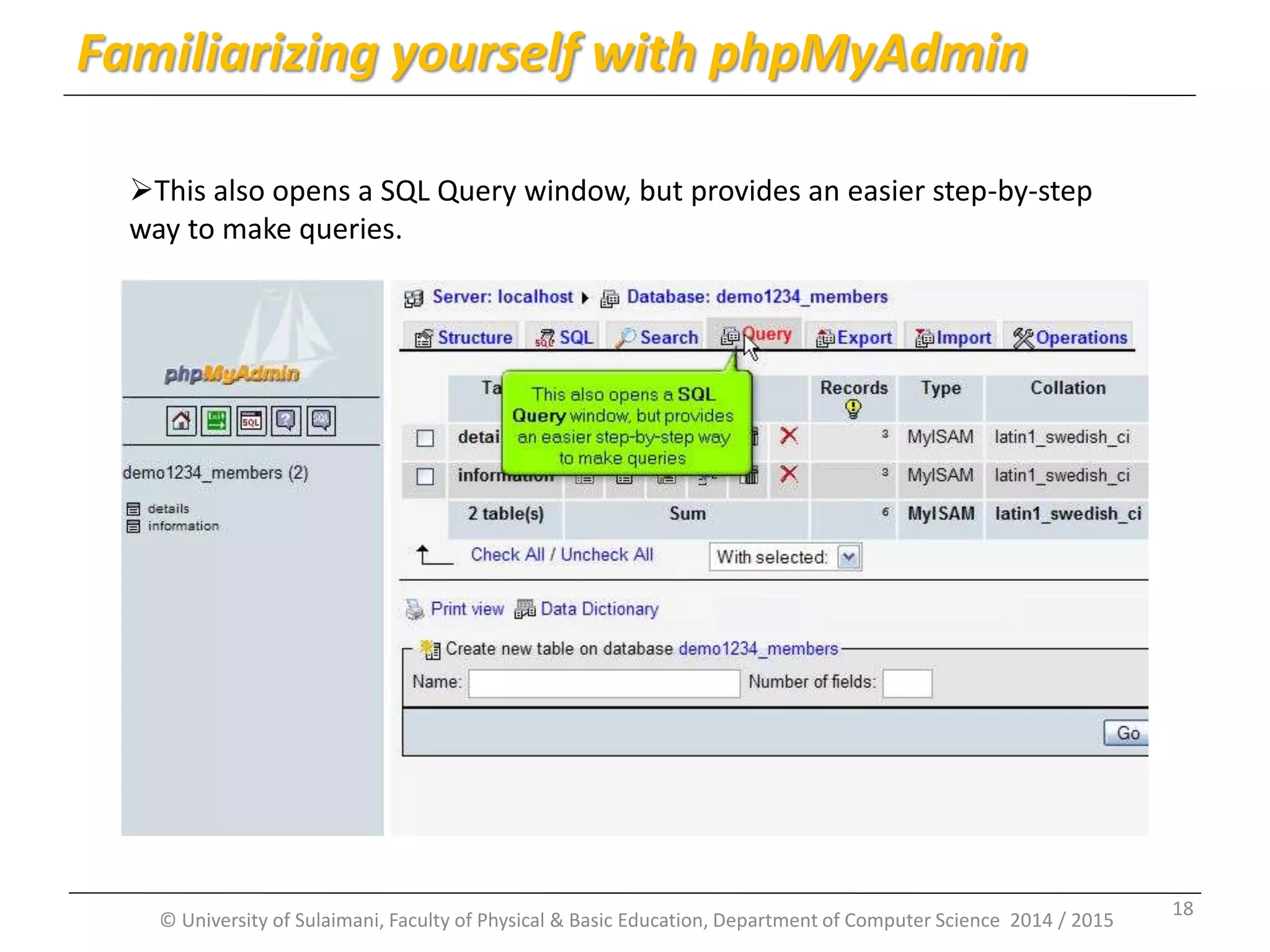The width and height of the screenshot is (1270, 952).
Task: Empty the information table via trash icon
Action: tap(749, 476)
